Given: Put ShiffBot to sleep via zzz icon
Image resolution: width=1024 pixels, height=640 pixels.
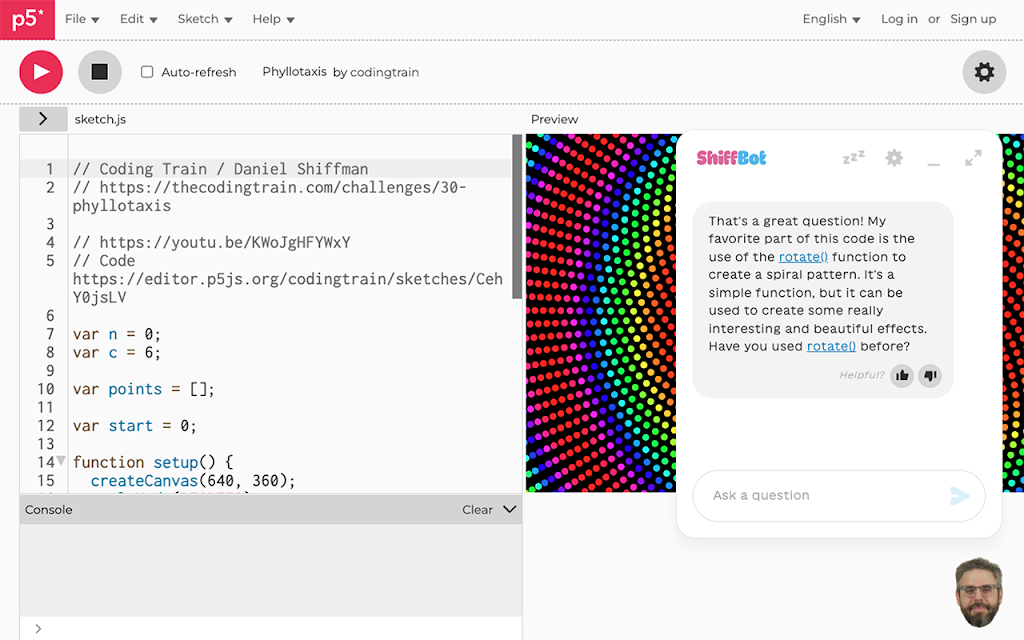Looking at the screenshot, I should [854, 157].
